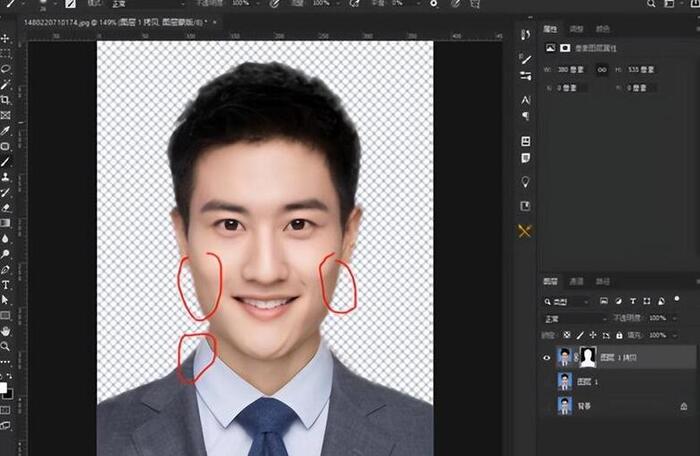Click the link chain between layer and mask

(x=576, y=357)
